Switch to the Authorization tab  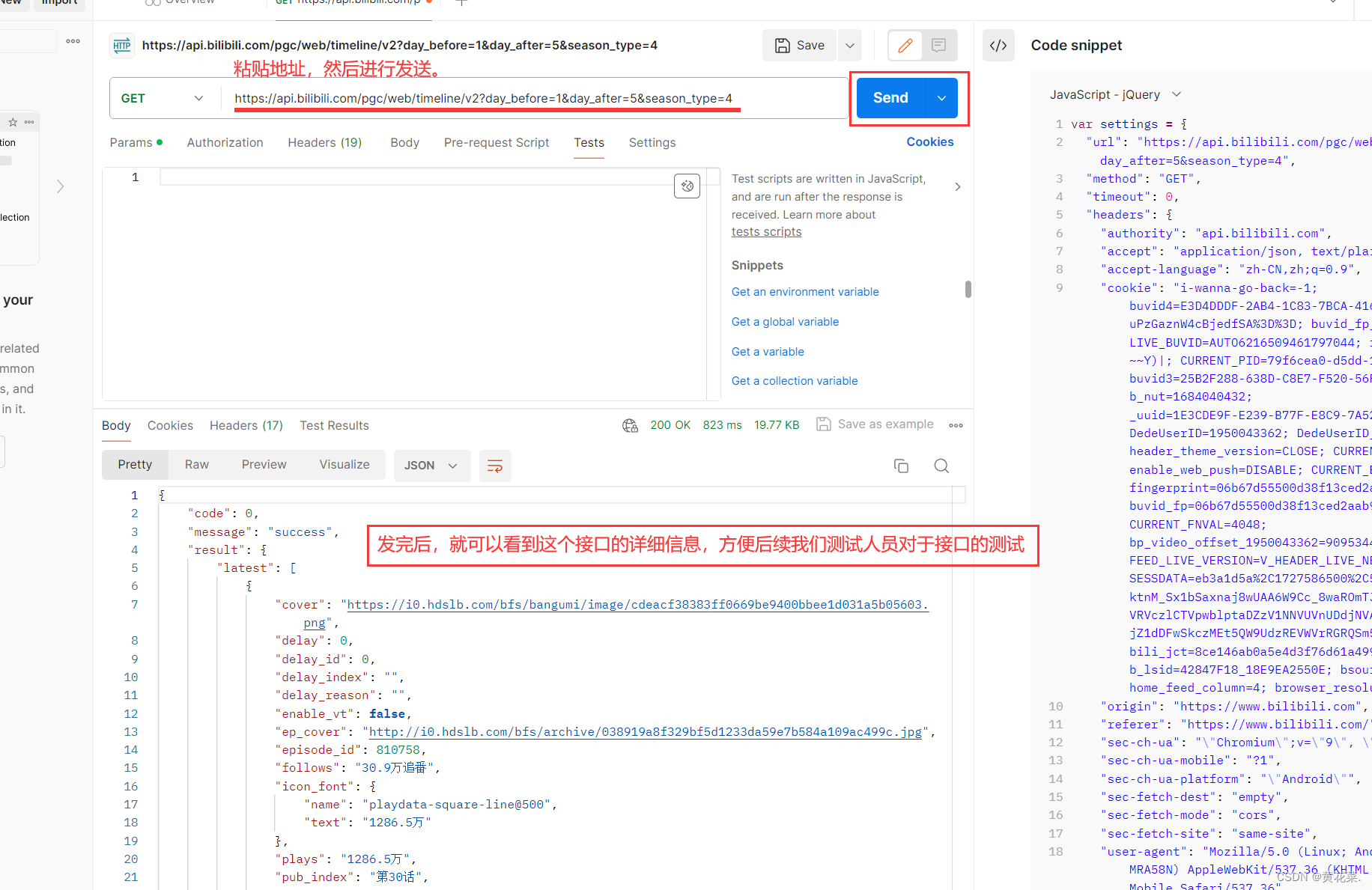tap(225, 142)
